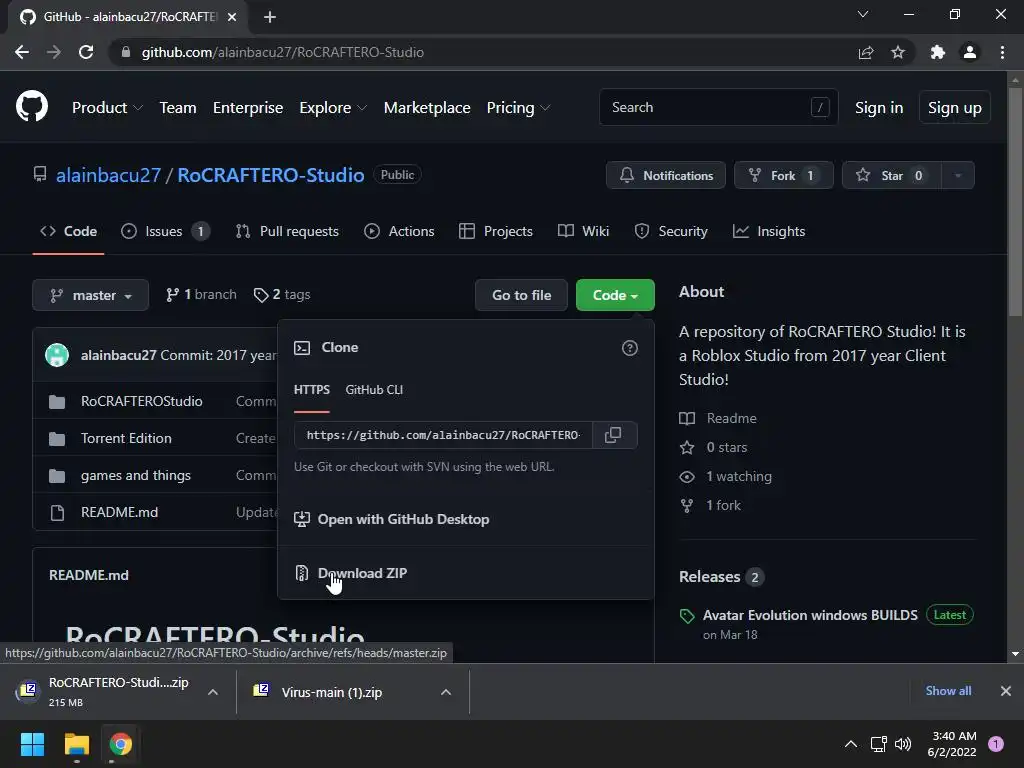Viewport: 1024px width, 768px height.
Task: Open the Wiki tab
Action: (x=583, y=231)
